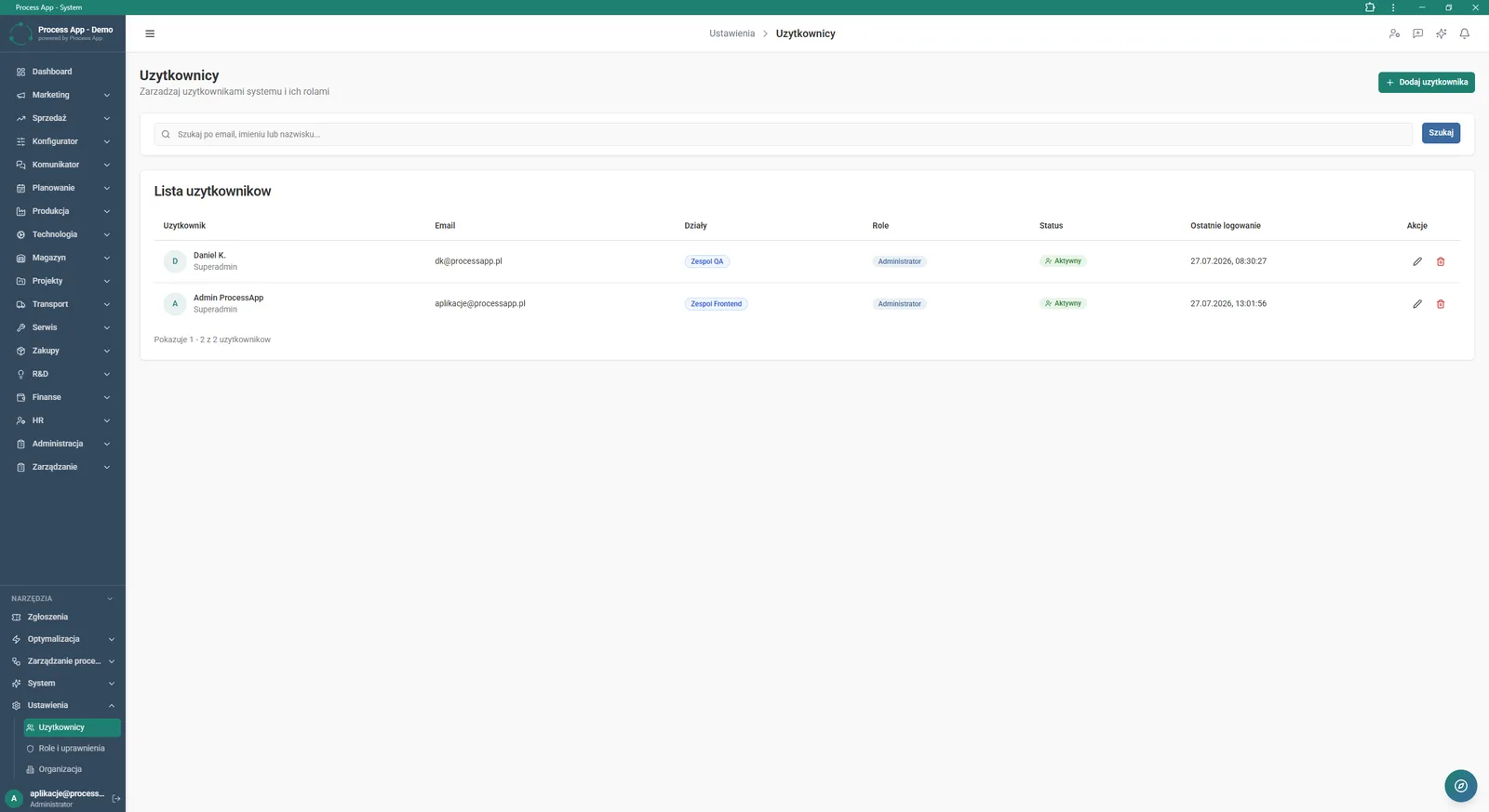
Task: Expand the Konfigurator section chevron
Action: (x=107, y=141)
